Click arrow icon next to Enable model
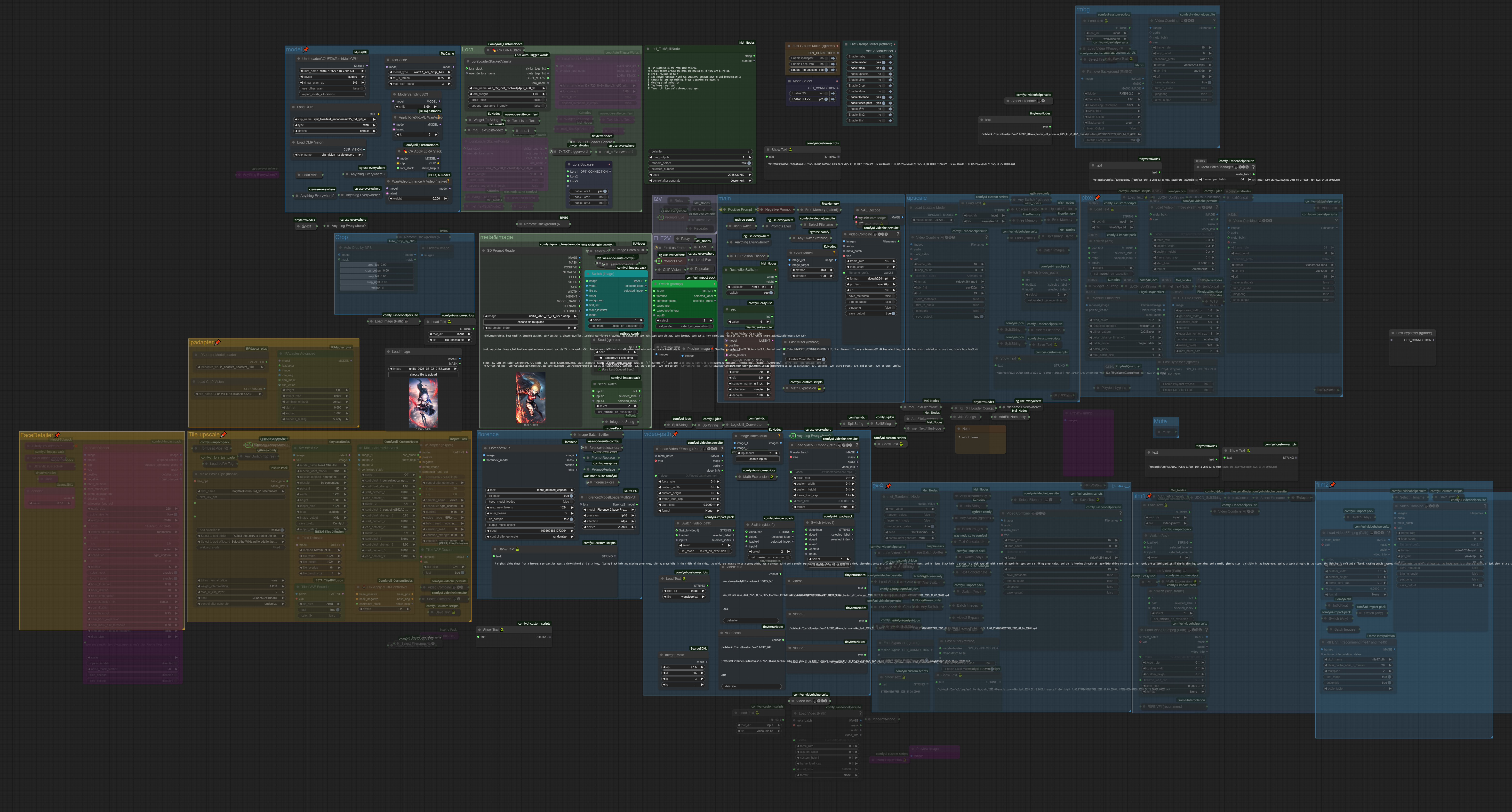This screenshot has height=812, width=1512. tap(890, 62)
